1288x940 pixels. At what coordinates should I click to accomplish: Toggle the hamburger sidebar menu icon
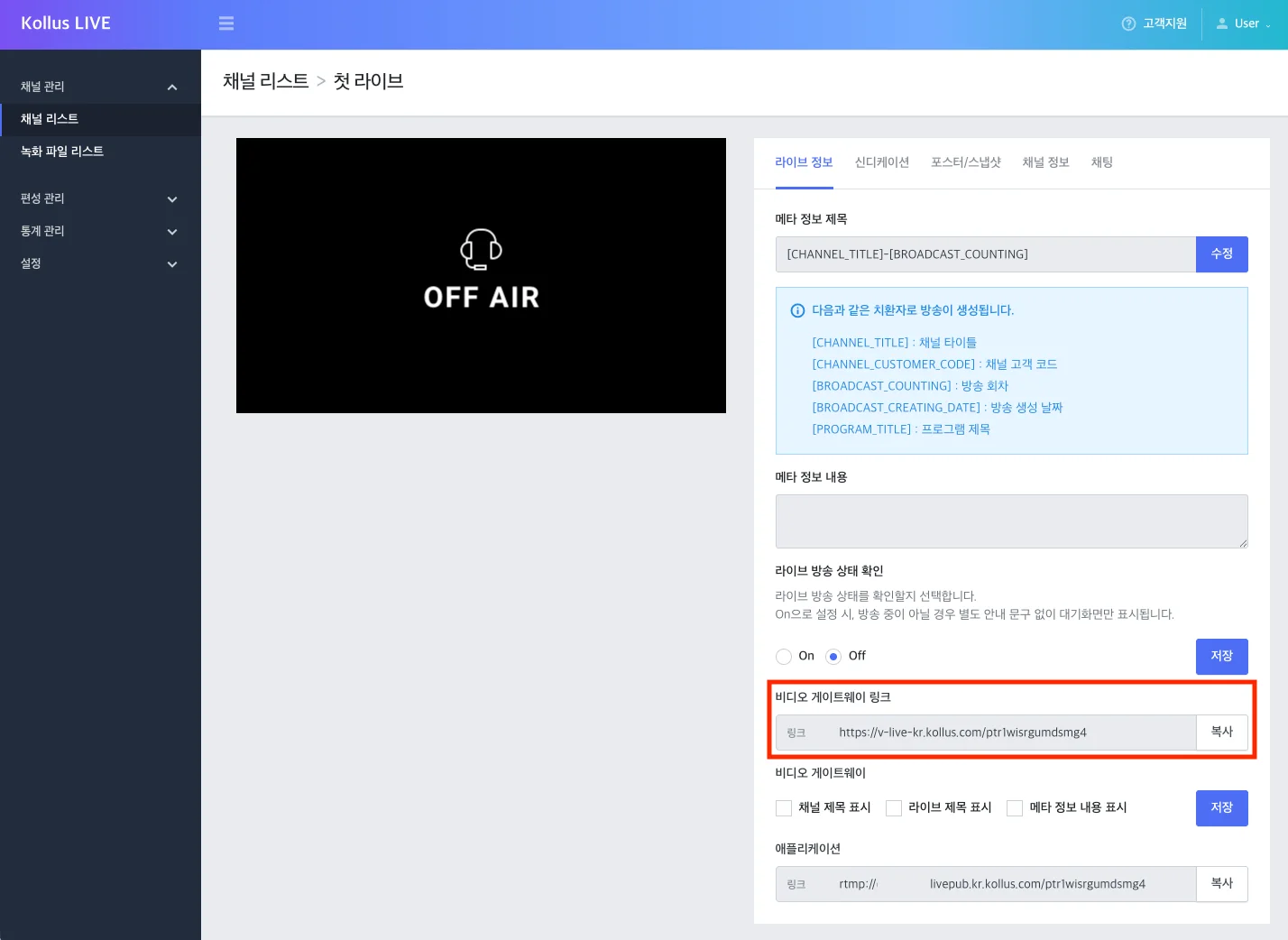click(x=226, y=23)
